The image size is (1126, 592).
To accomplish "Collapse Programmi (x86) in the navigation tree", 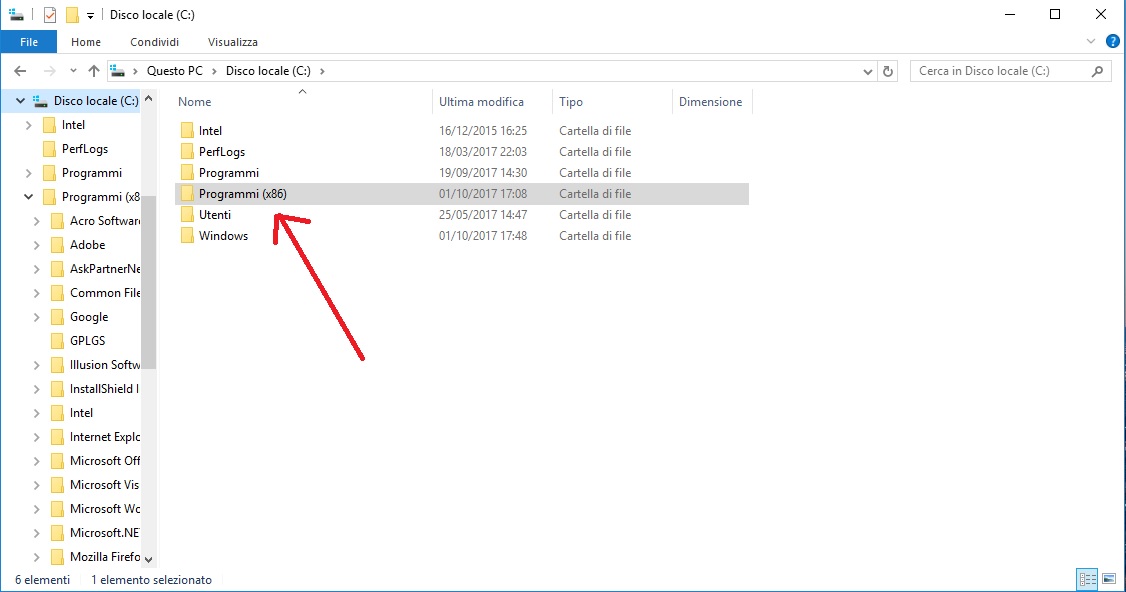I will 29,197.
